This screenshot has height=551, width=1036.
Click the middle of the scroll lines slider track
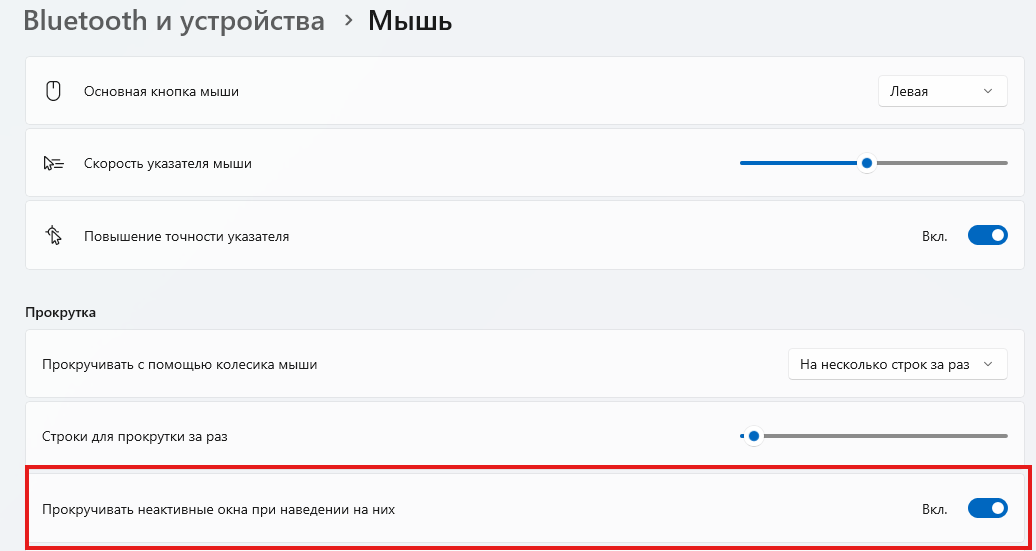point(874,436)
